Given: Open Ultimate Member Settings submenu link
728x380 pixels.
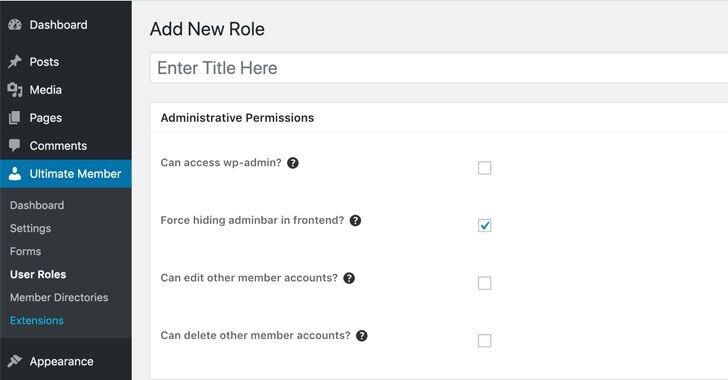Looking at the screenshot, I should point(31,229).
